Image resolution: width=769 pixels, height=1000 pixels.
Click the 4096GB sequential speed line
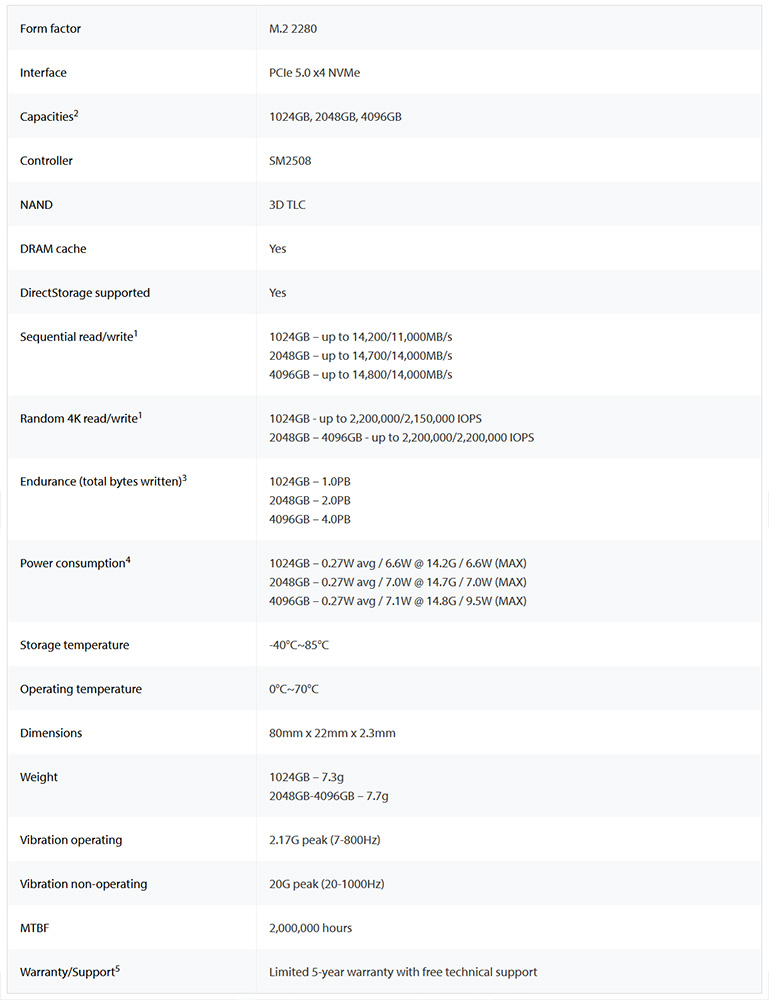pos(361,375)
